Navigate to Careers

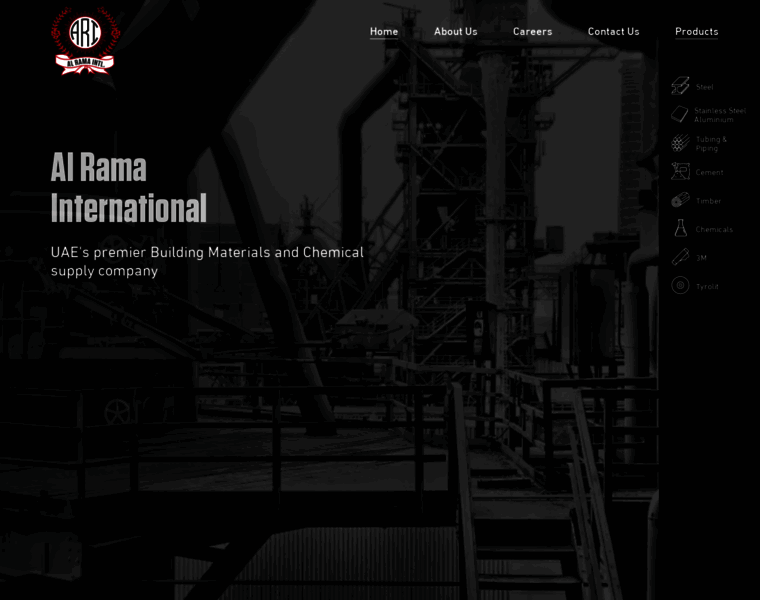(532, 32)
